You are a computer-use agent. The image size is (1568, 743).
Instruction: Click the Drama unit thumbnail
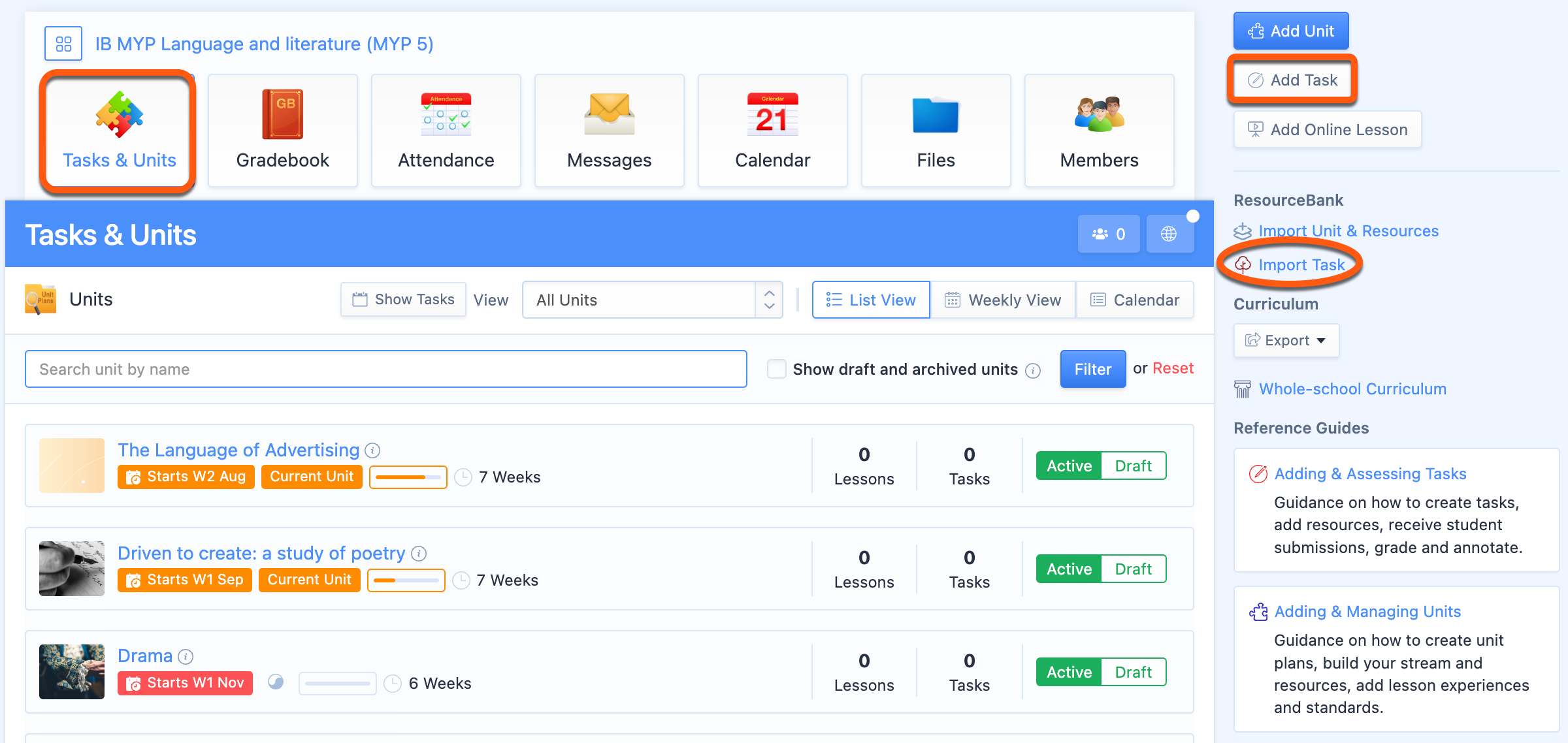[x=72, y=672]
